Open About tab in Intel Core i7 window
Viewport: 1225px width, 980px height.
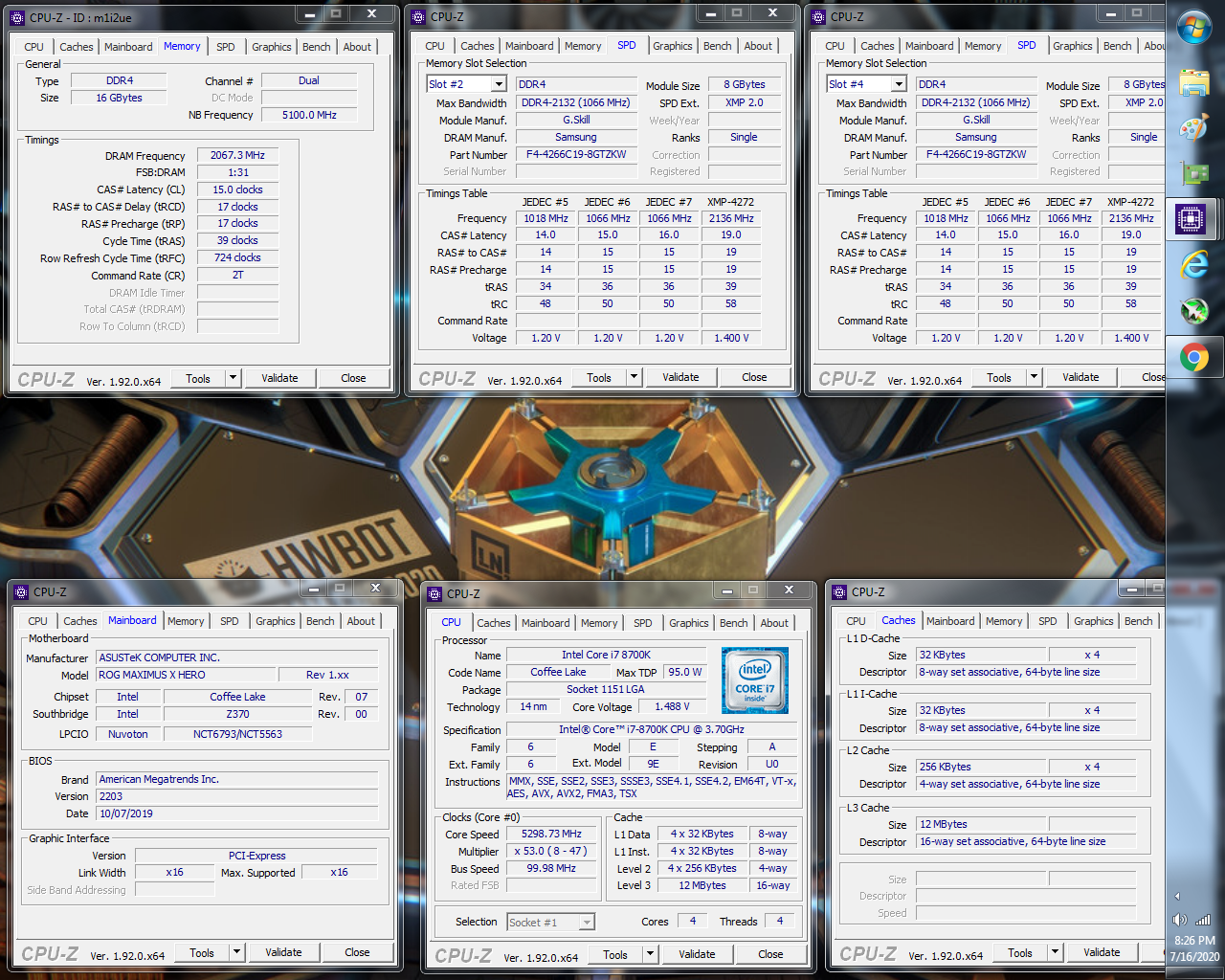click(774, 623)
